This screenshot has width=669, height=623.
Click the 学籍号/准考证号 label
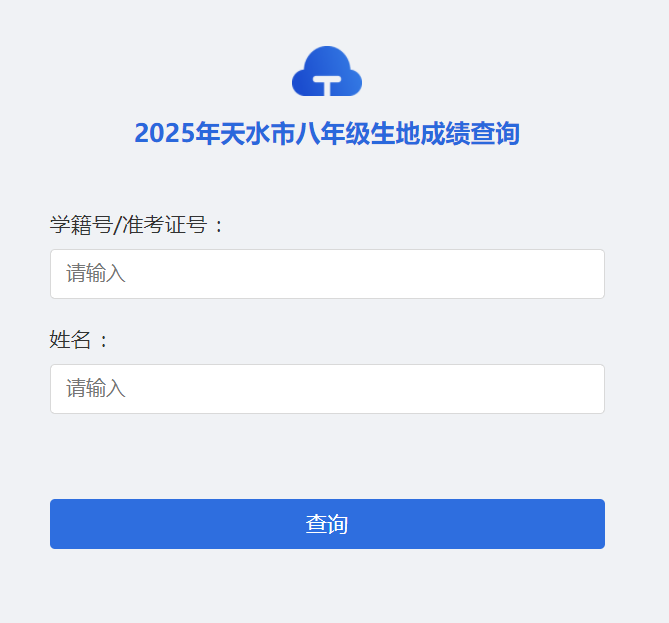[x=138, y=225]
